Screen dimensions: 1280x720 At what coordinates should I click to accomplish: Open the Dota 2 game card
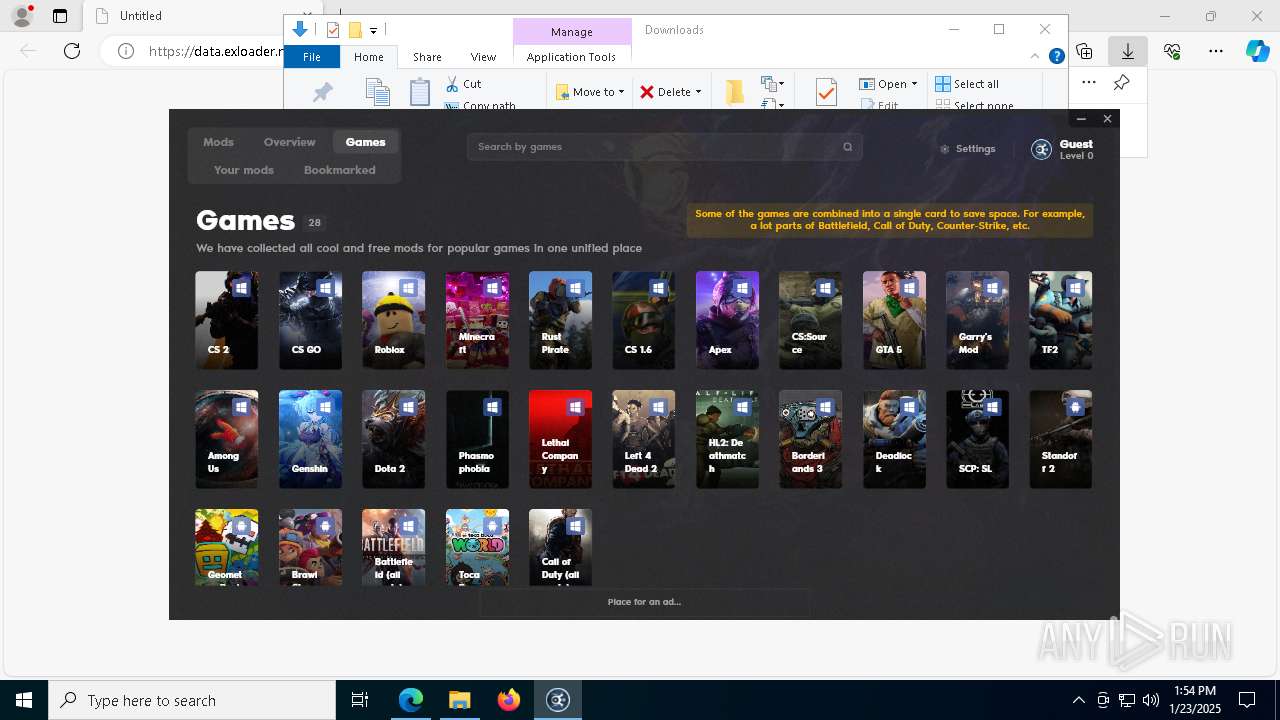point(394,439)
